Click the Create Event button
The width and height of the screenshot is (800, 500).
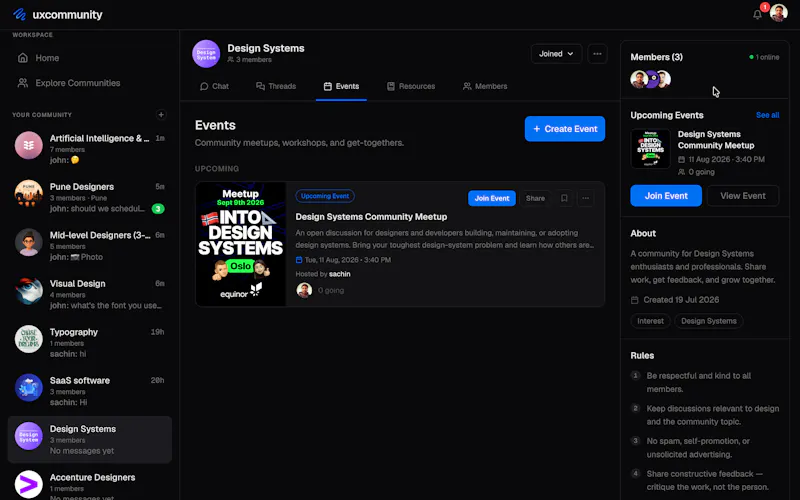tap(565, 129)
